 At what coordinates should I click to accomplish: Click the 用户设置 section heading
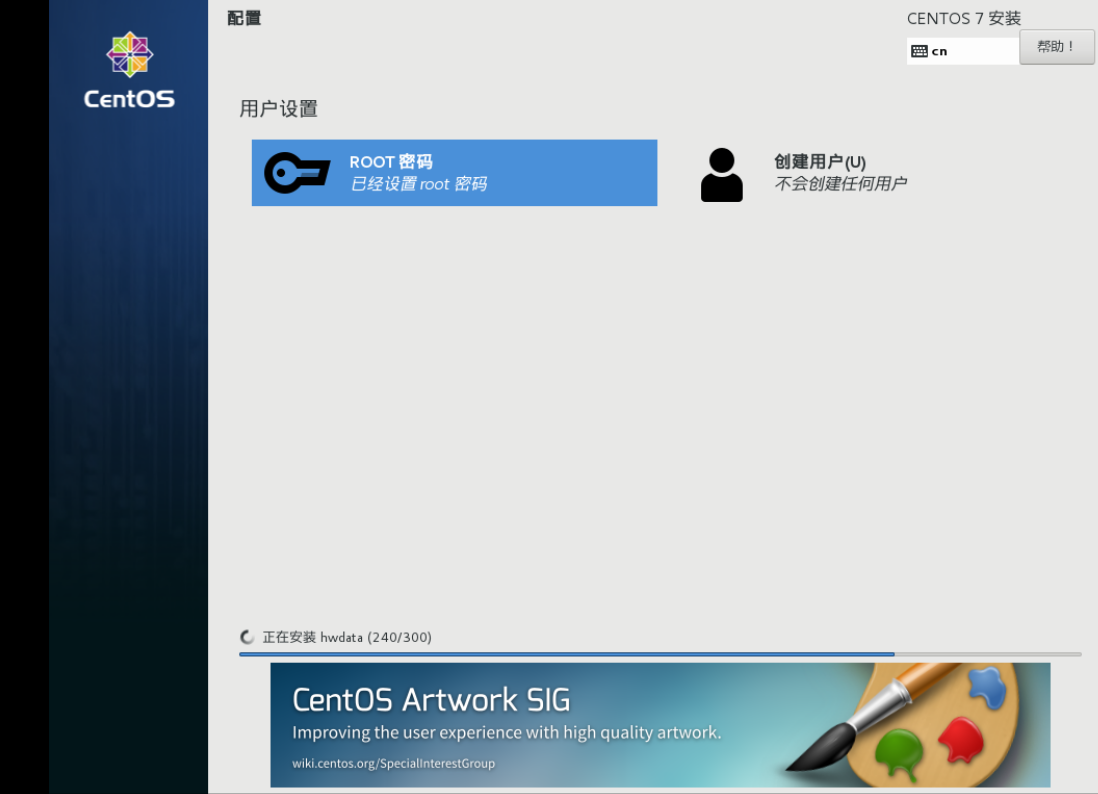tap(279, 109)
